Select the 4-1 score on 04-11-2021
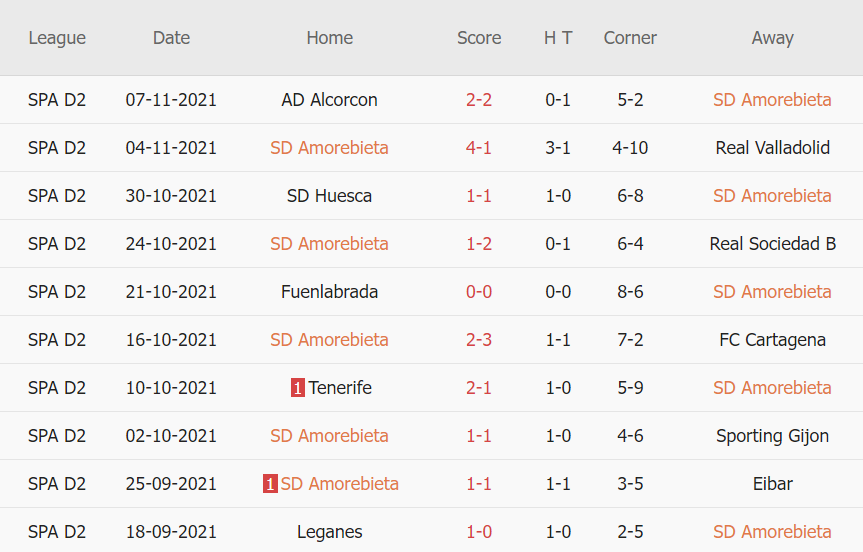Screen dimensions: 863x552 [x=479, y=148]
